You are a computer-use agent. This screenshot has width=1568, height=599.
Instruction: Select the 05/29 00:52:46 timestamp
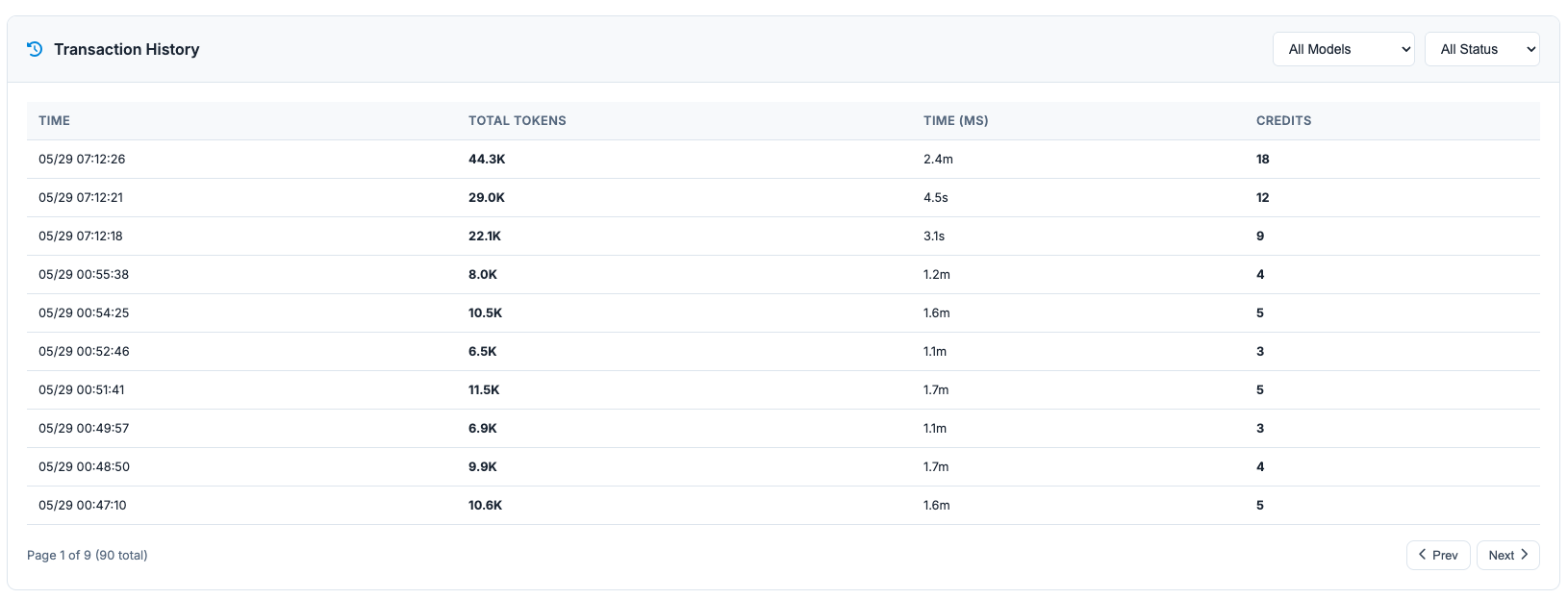coord(84,351)
